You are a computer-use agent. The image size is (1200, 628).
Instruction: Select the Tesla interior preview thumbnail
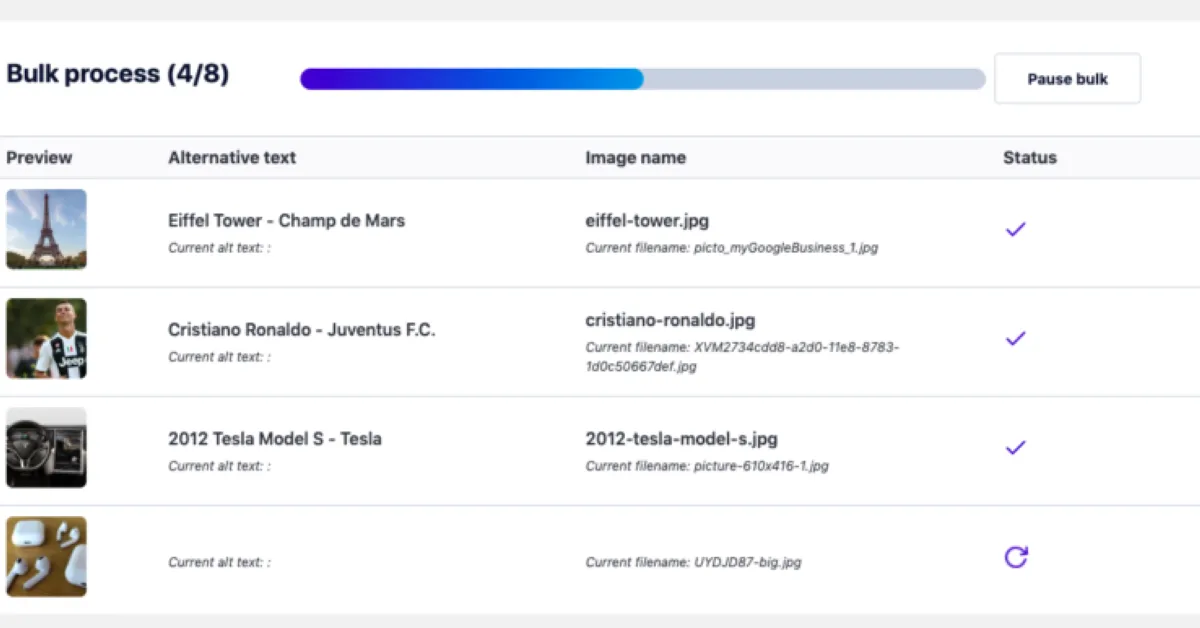click(x=46, y=447)
